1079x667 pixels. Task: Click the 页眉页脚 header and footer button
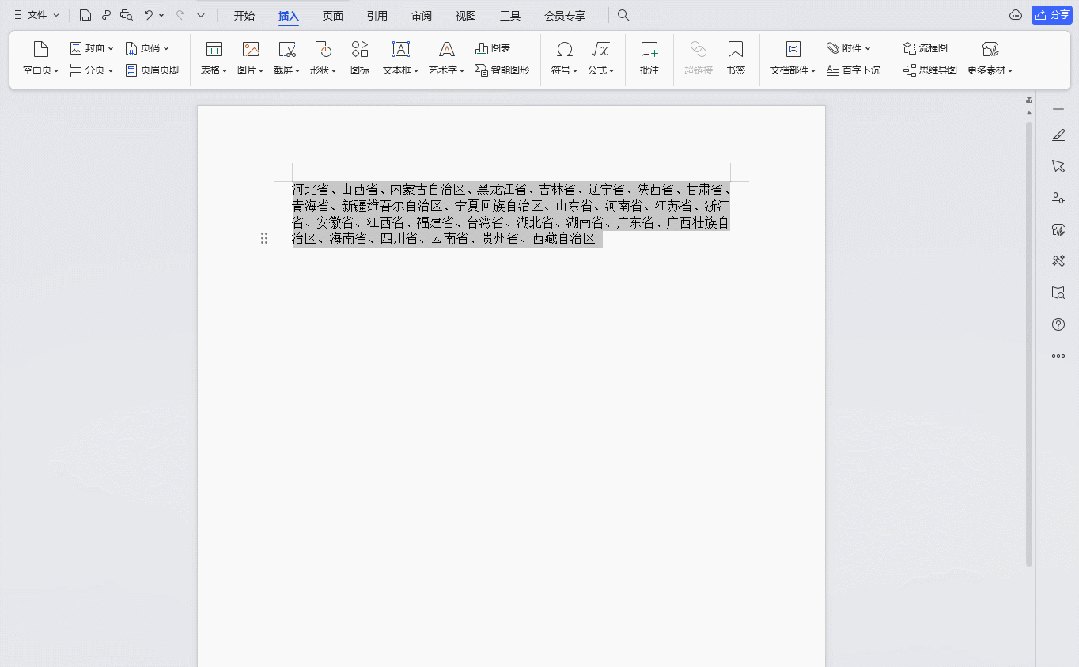tap(153, 71)
